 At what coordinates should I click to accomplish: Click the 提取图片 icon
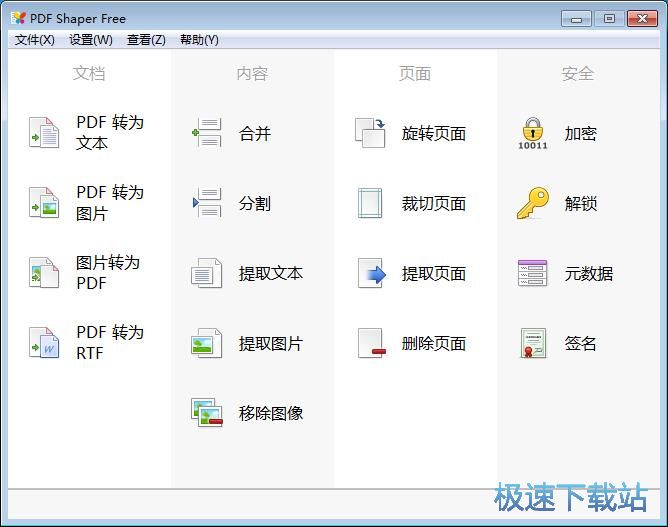point(207,343)
